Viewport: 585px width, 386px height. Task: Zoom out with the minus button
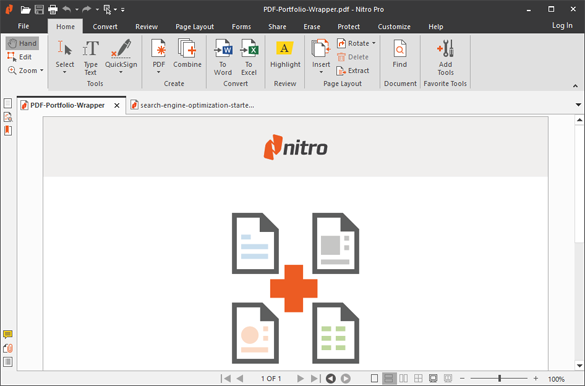pyautogui.click(x=462, y=379)
